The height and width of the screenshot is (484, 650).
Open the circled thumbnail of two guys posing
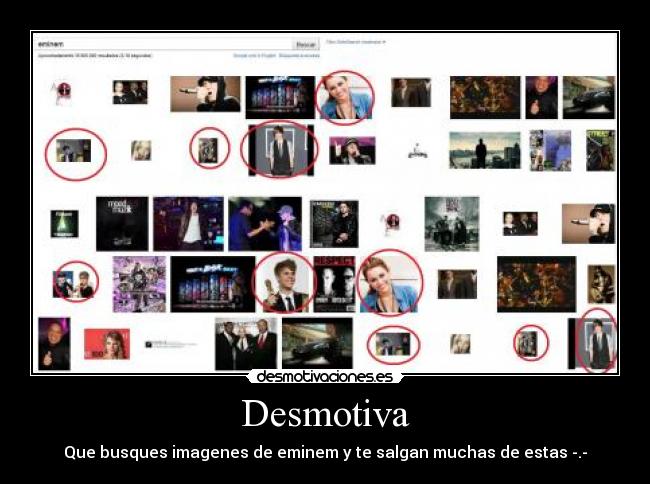73,284
